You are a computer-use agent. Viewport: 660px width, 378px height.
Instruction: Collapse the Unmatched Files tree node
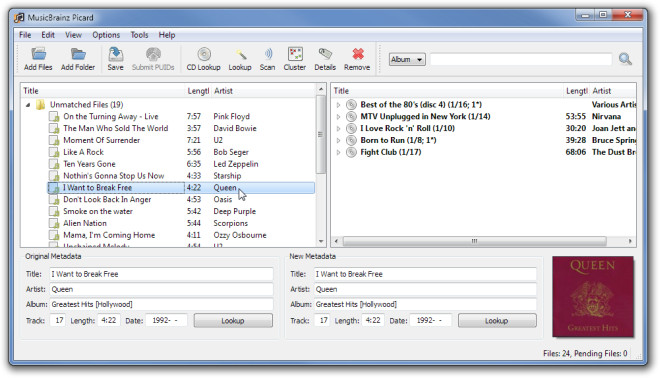tap(28, 105)
